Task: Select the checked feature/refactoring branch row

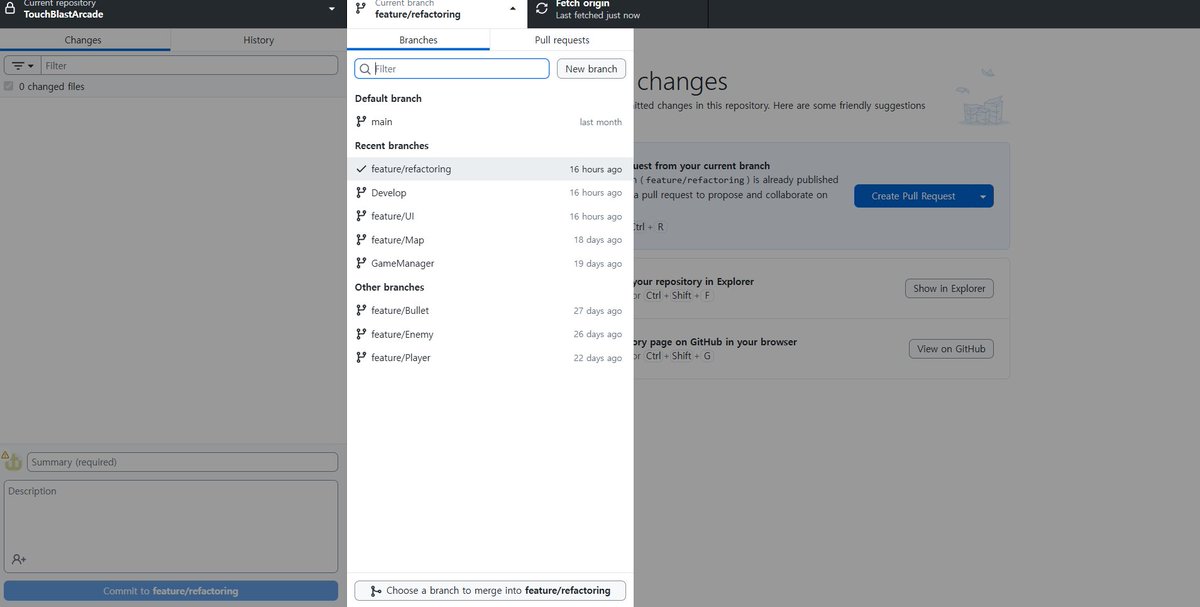Action: 490,169
